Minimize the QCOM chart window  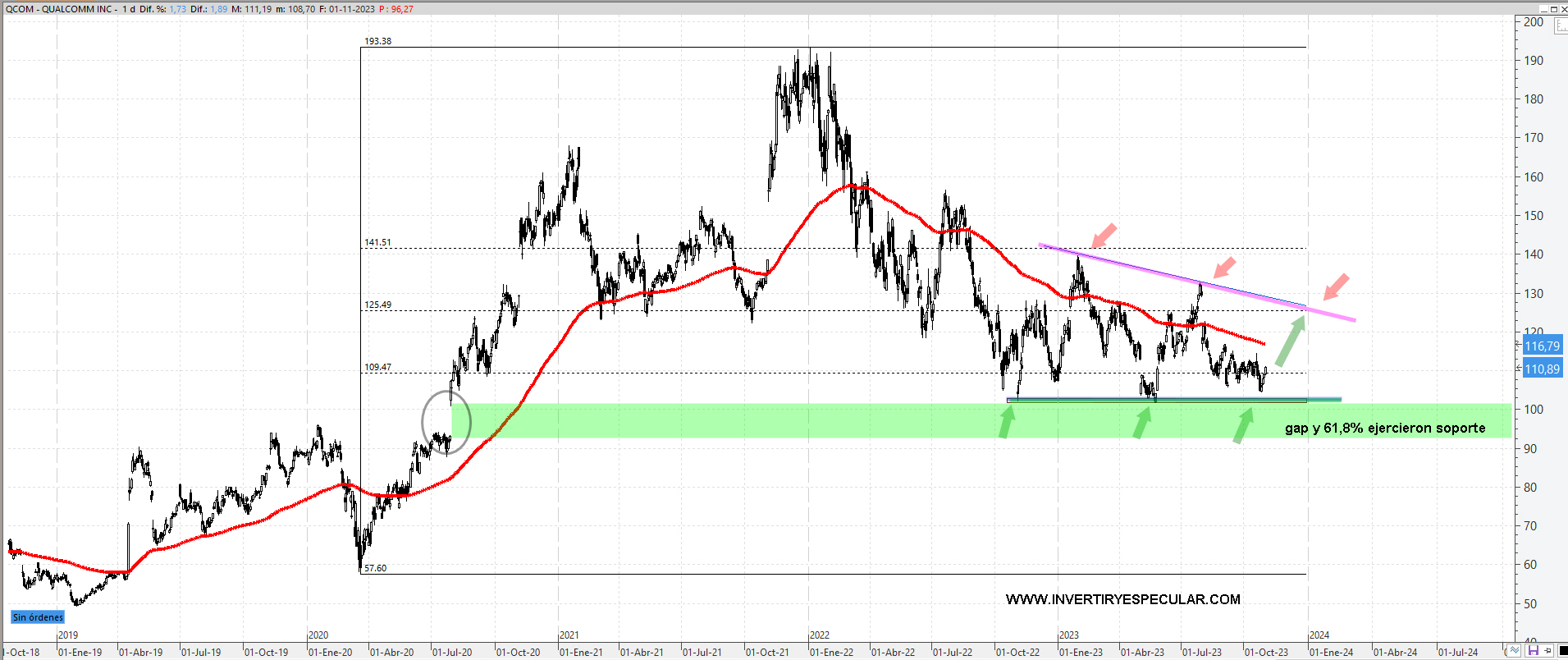pos(1543,9)
